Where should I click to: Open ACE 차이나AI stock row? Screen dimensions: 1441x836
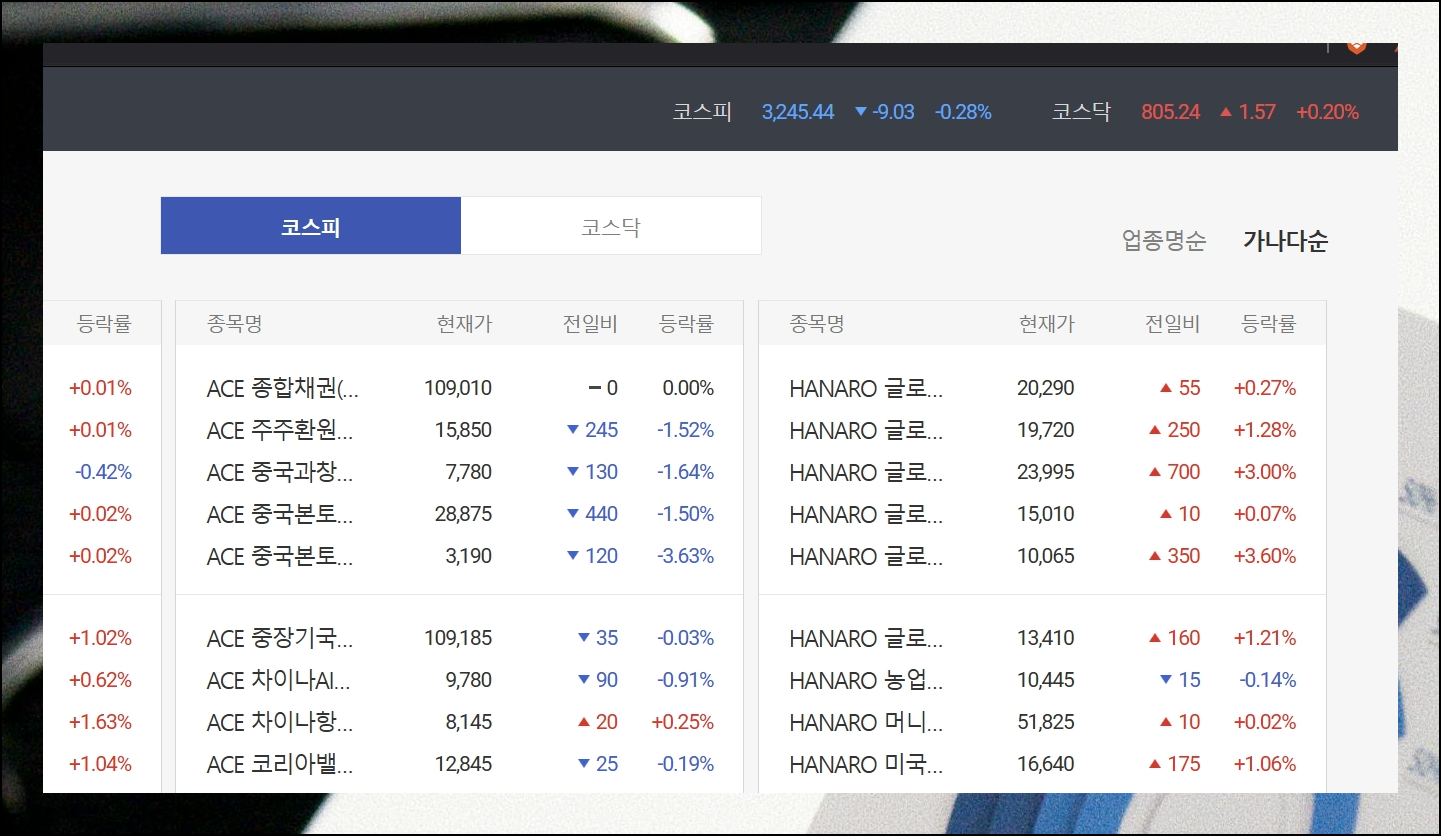pos(460,680)
